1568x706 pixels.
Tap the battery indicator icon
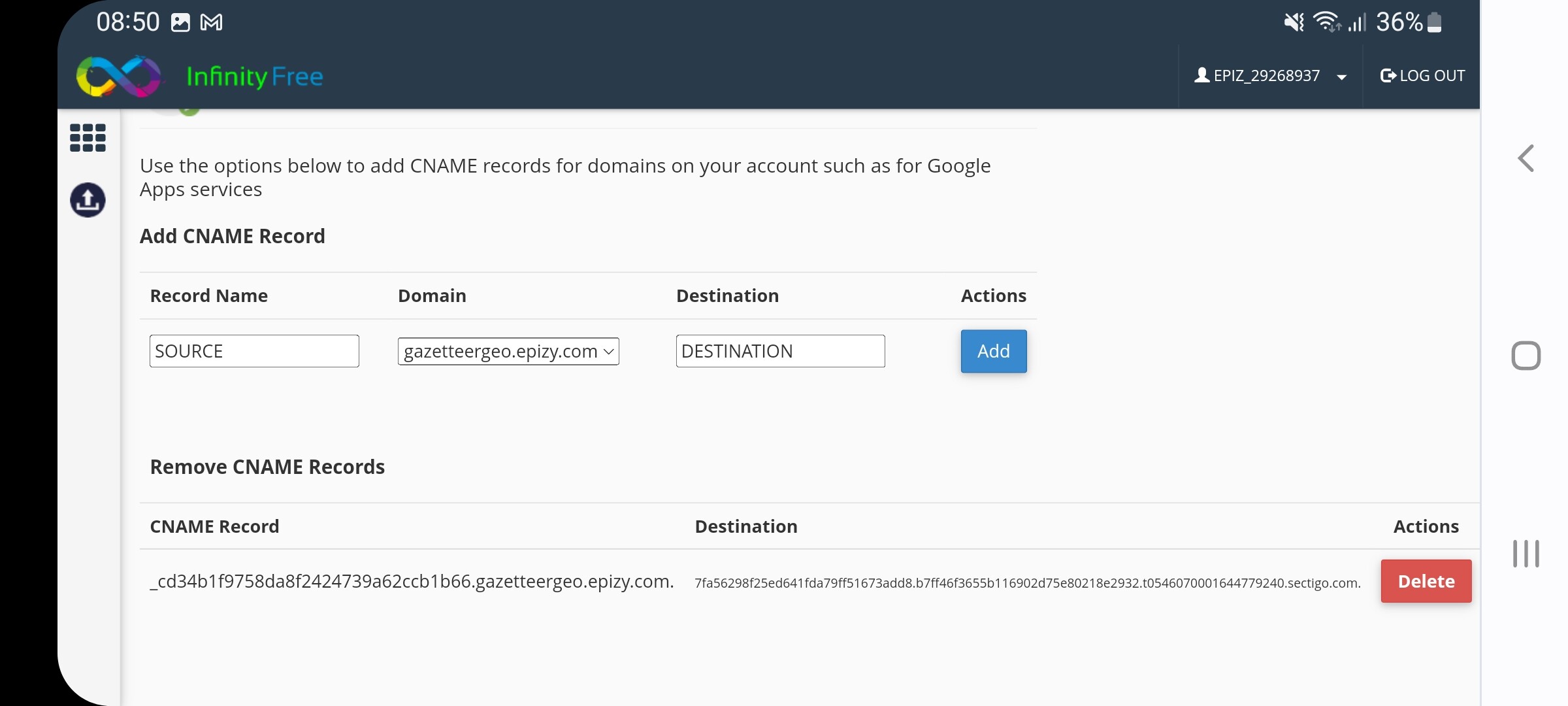[x=1435, y=22]
